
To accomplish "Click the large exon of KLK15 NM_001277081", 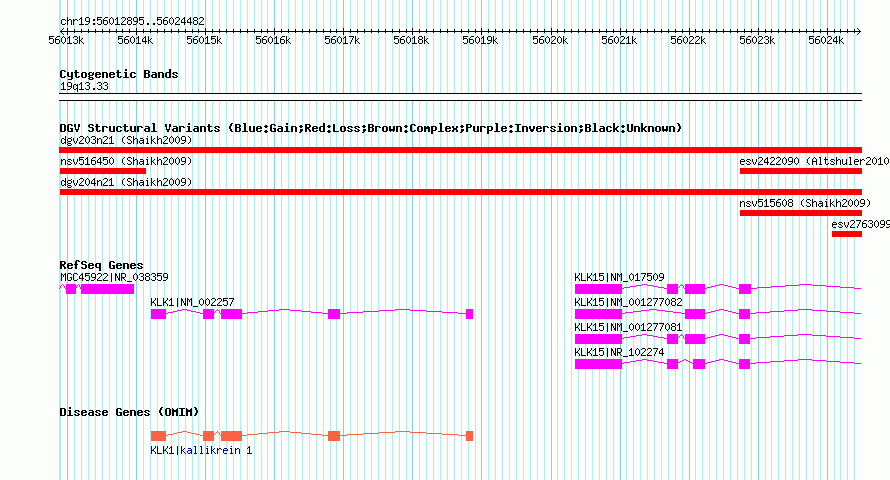I will 598,339.
